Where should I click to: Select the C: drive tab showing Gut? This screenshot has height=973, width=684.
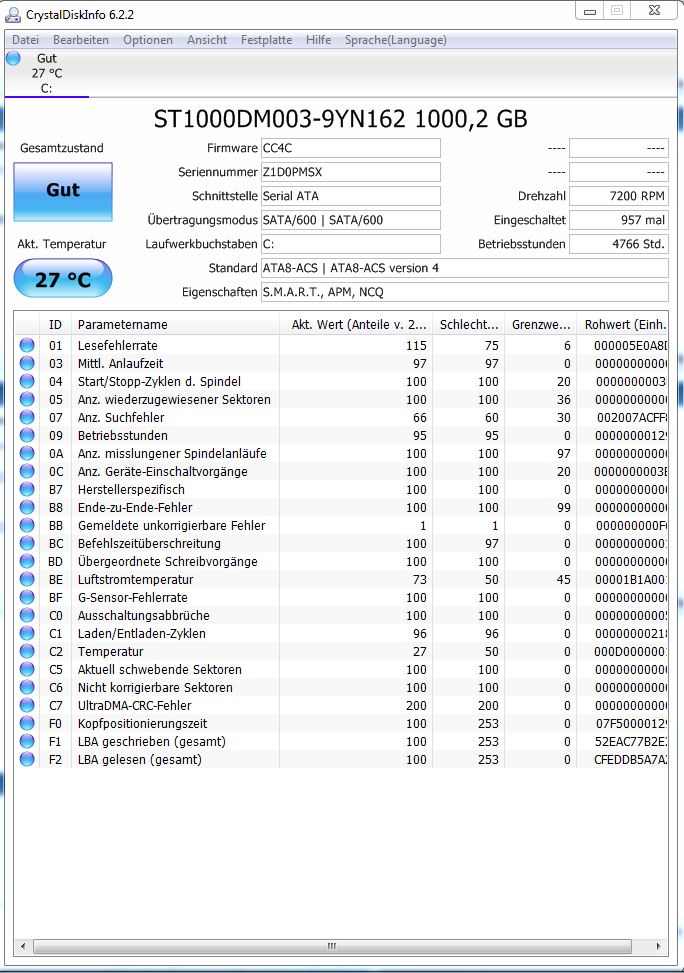47,73
